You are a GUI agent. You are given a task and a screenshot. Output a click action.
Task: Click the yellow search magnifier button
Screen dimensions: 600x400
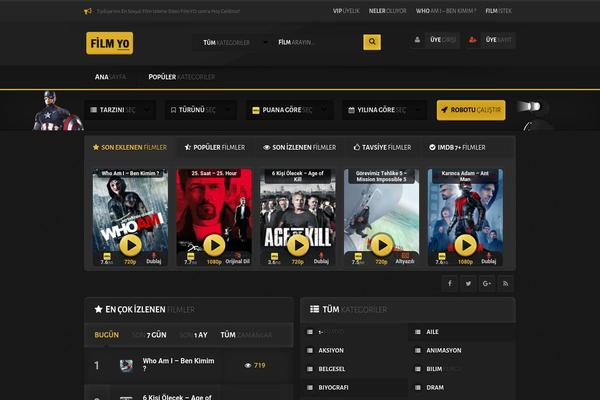[372, 42]
